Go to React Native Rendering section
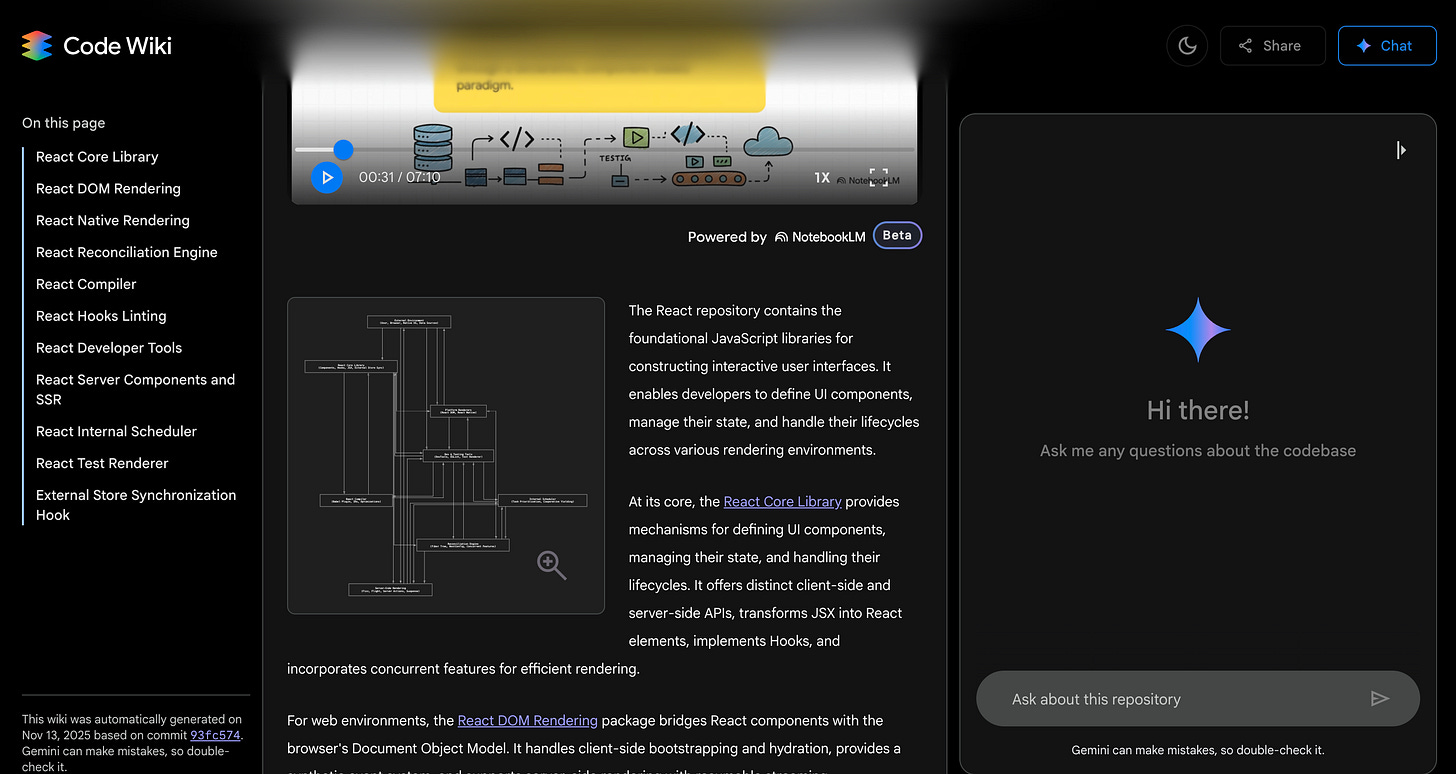This screenshot has height=774, width=1456. (113, 221)
